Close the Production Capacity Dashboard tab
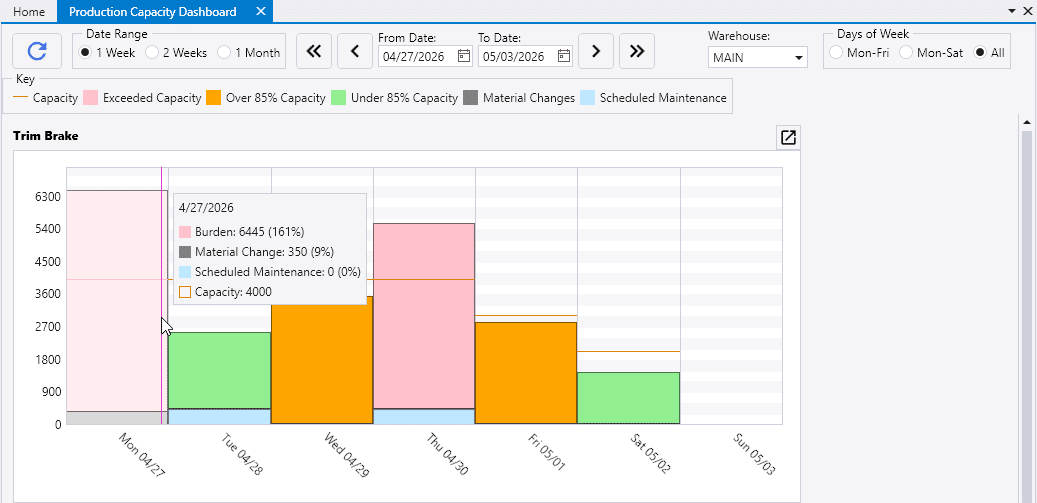Screen dimensions: 1037x503 point(260,12)
